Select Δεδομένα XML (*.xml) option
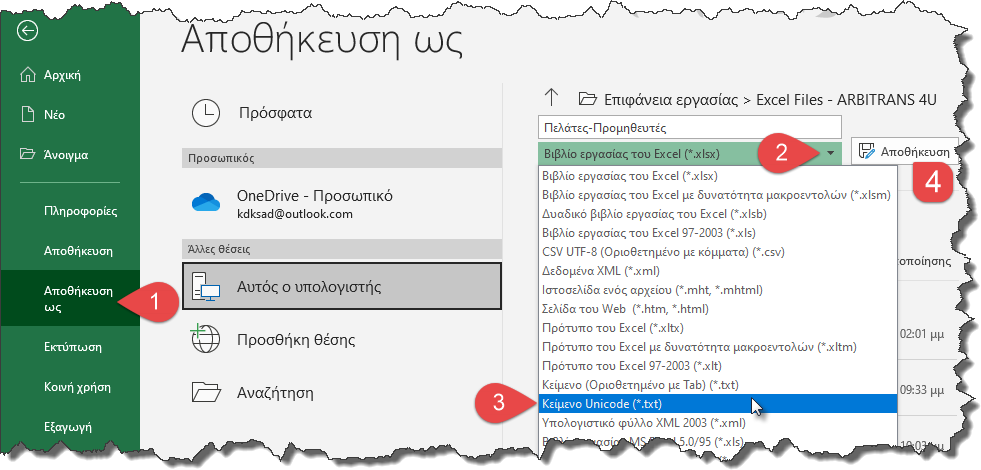This screenshot has width=981, height=470. coord(718,271)
